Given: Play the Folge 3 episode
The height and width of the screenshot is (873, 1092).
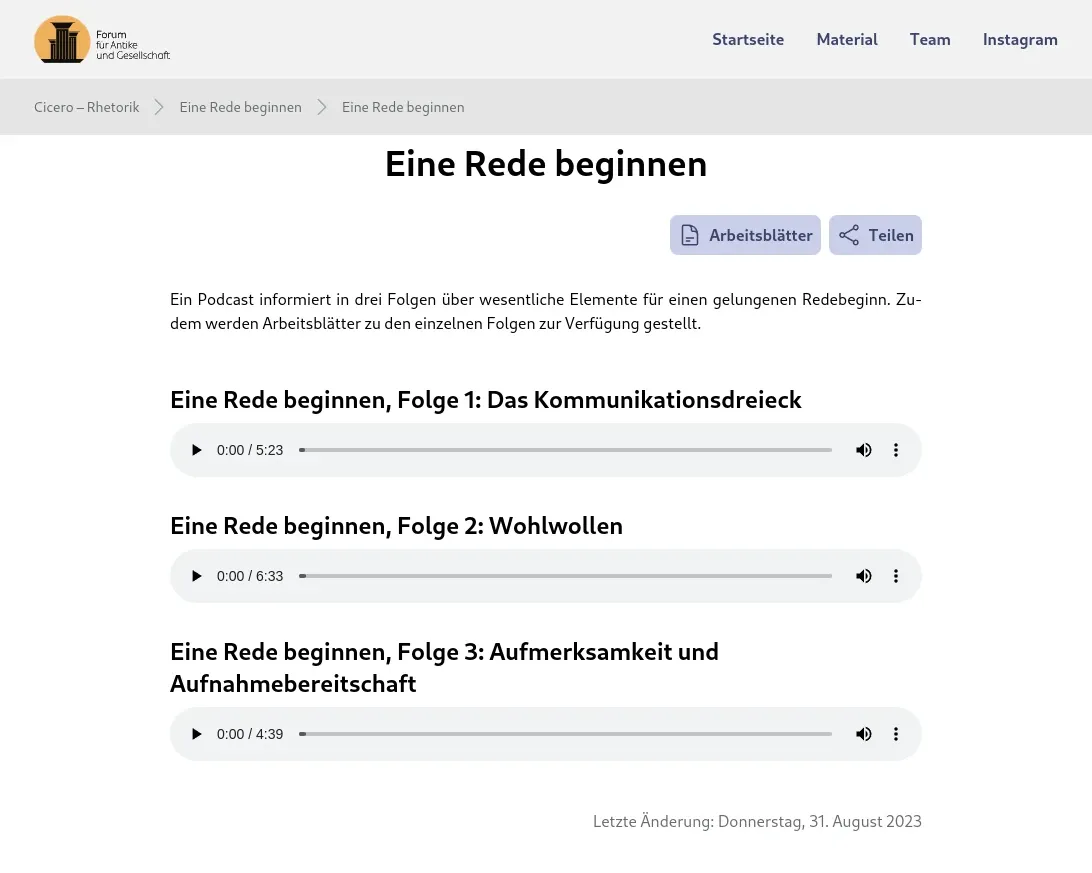Looking at the screenshot, I should click(x=196, y=734).
